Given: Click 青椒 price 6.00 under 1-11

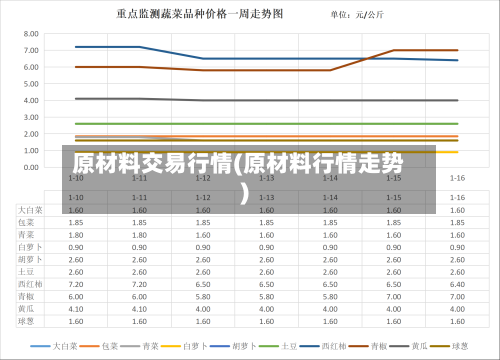Looking at the screenshot, I should click(139, 297).
